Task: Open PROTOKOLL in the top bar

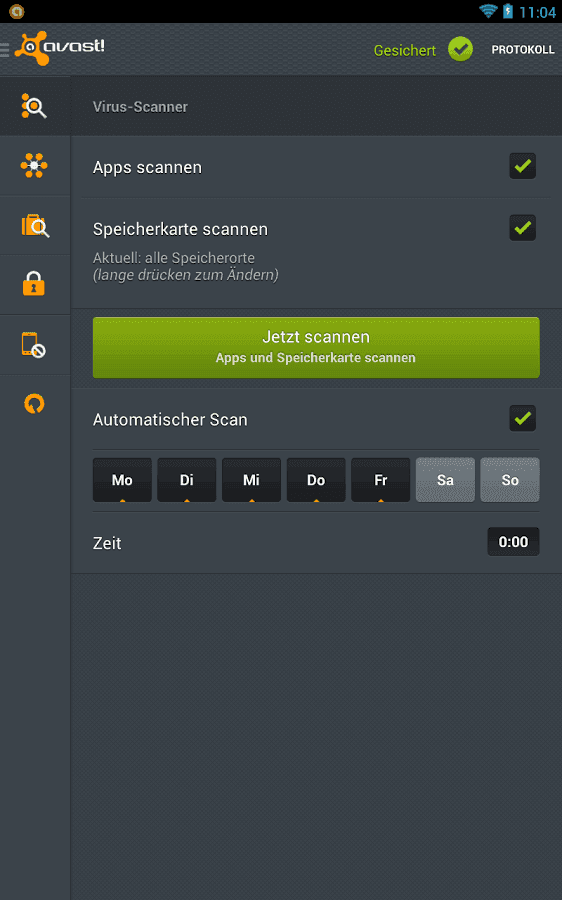Action: point(523,50)
